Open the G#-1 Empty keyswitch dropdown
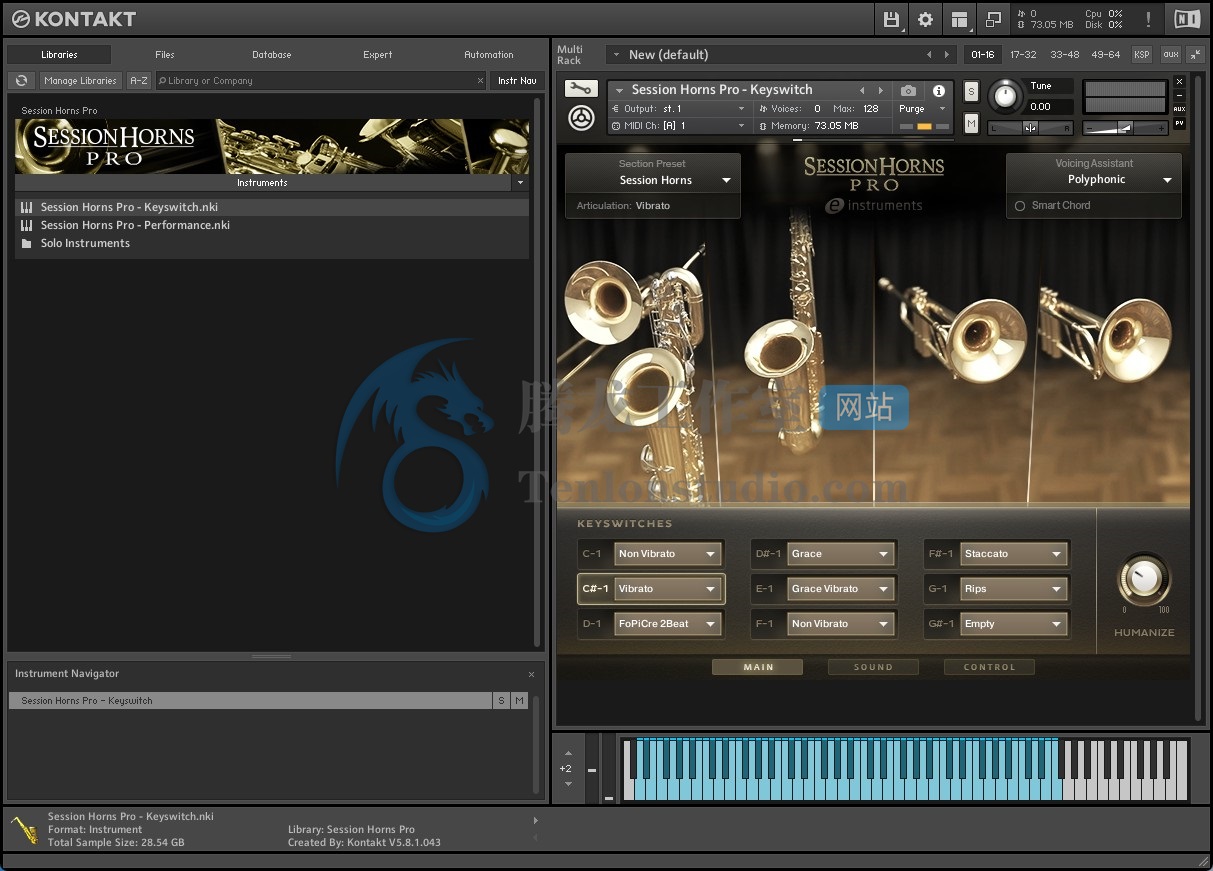This screenshot has height=871, width=1213. pos(1014,624)
